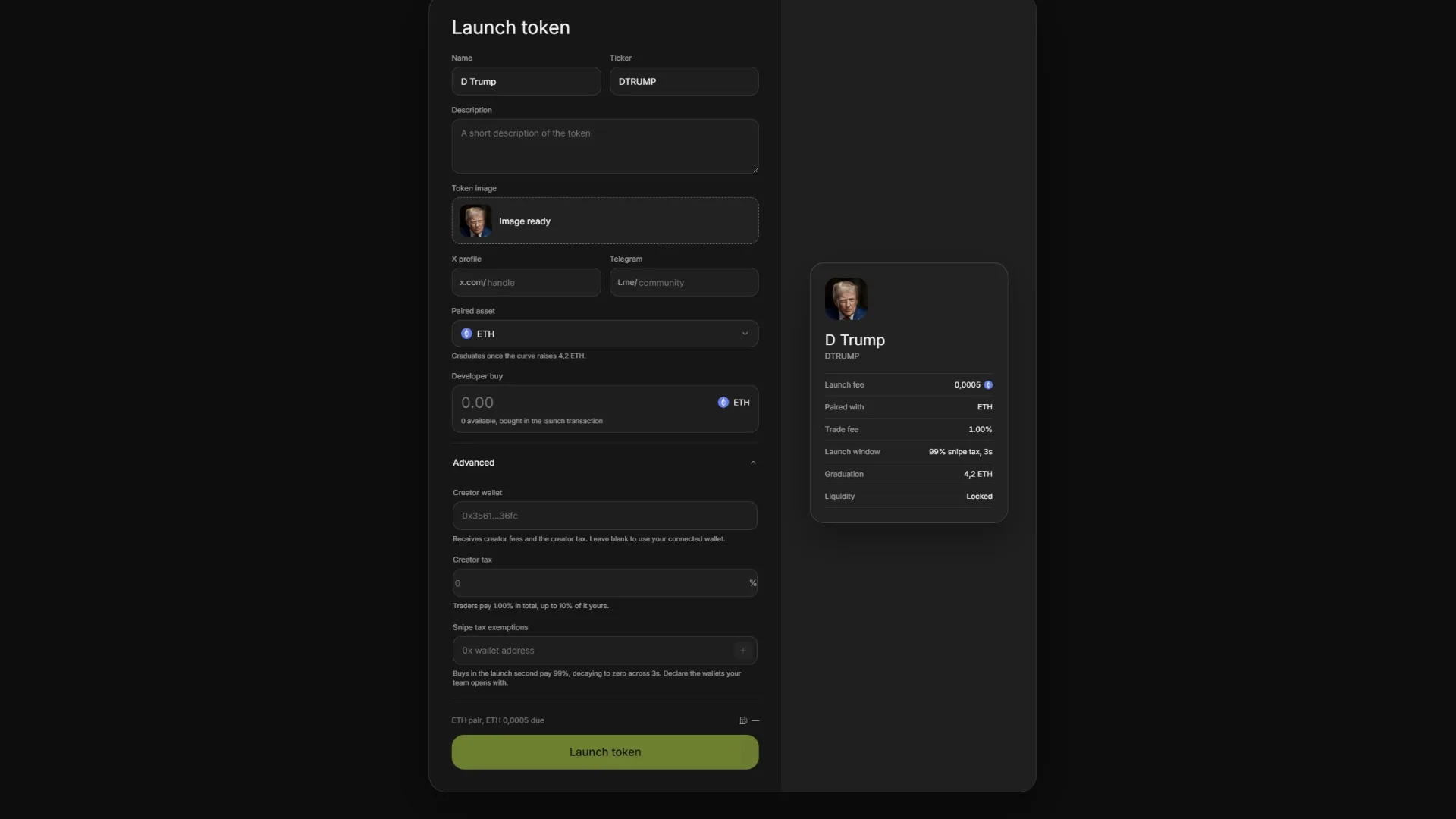Click 'ETH pair, ETH 0,0005 due' summary text

point(497,720)
